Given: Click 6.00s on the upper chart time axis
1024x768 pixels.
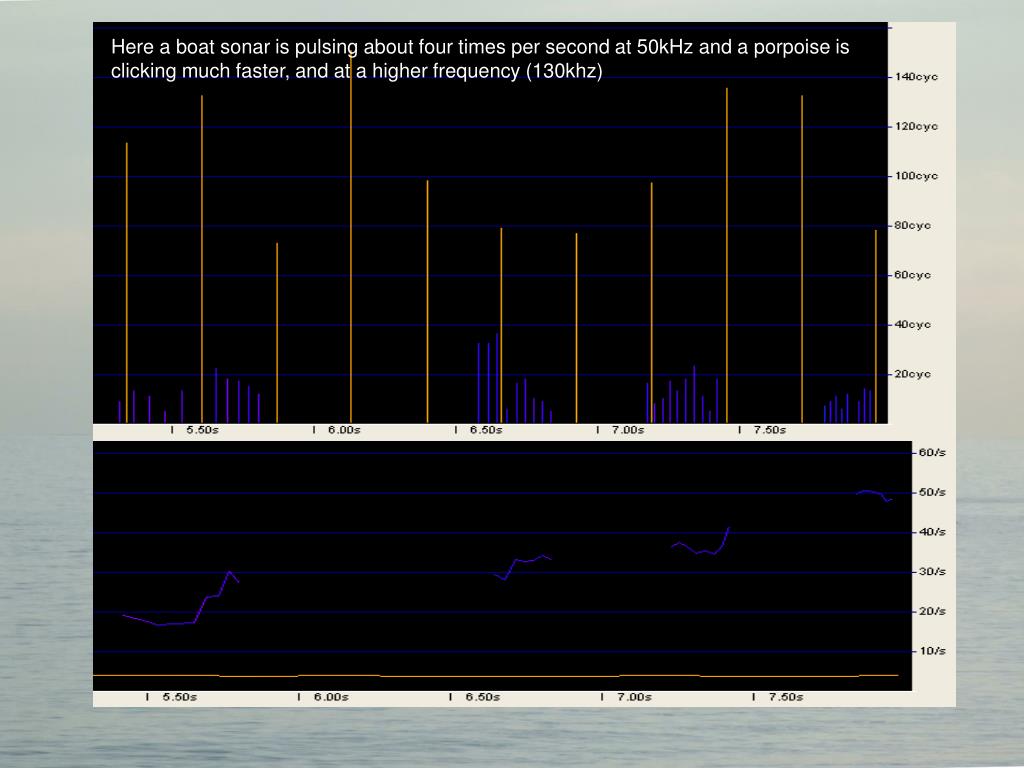Looking at the screenshot, I should pos(344,430).
